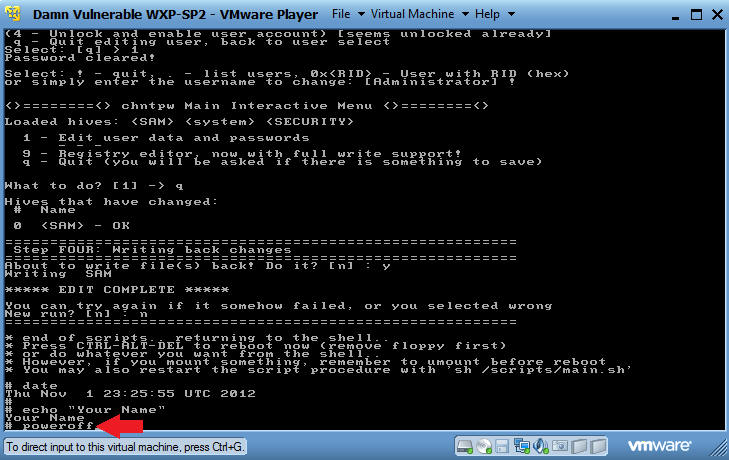The height and width of the screenshot is (460, 729).
Task: Click the '0 <SAM> - OK' hive line
Action: click(72, 226)
